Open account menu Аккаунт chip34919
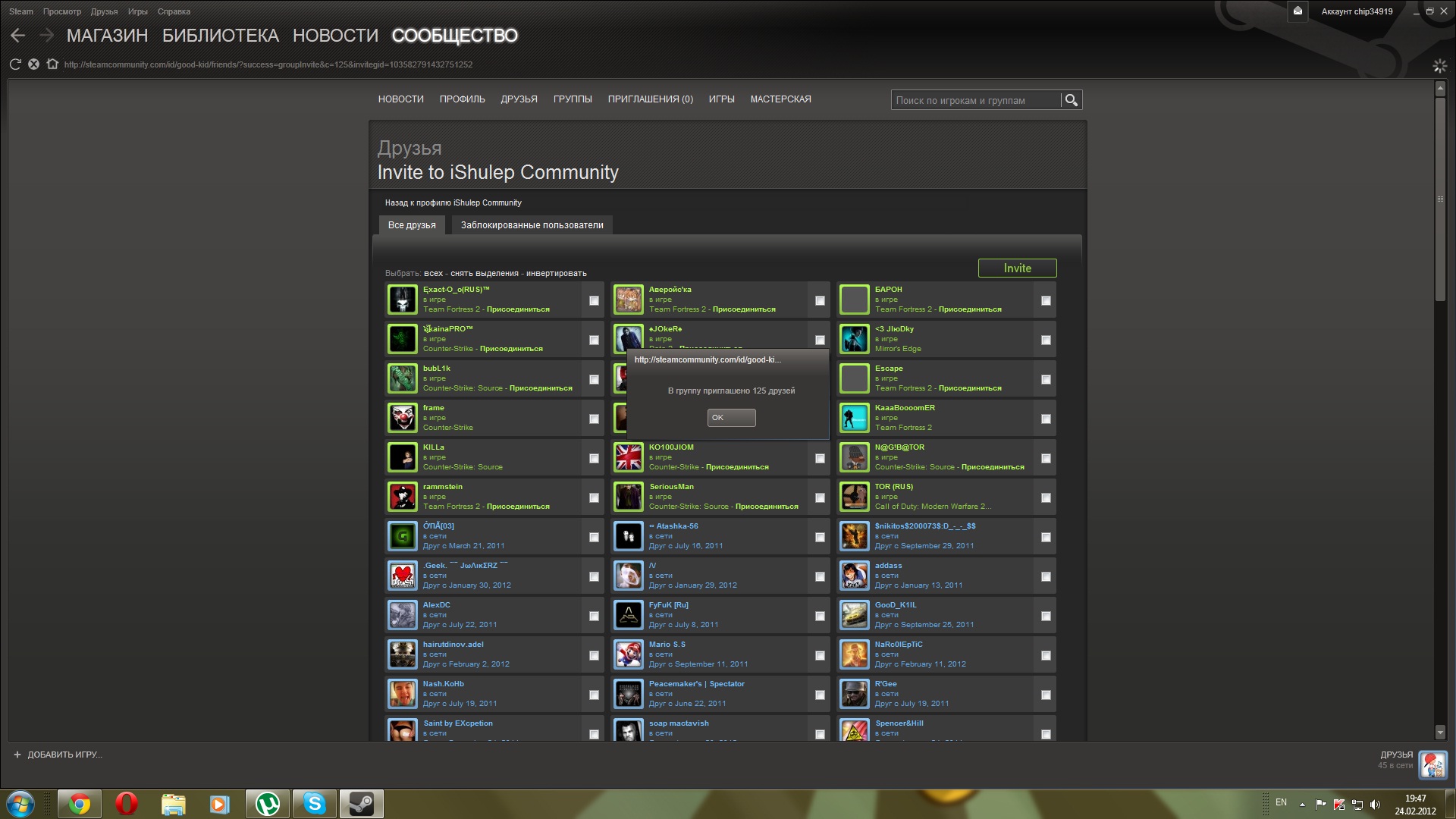The image size is (1456, 819). [x=1357, y=11]
